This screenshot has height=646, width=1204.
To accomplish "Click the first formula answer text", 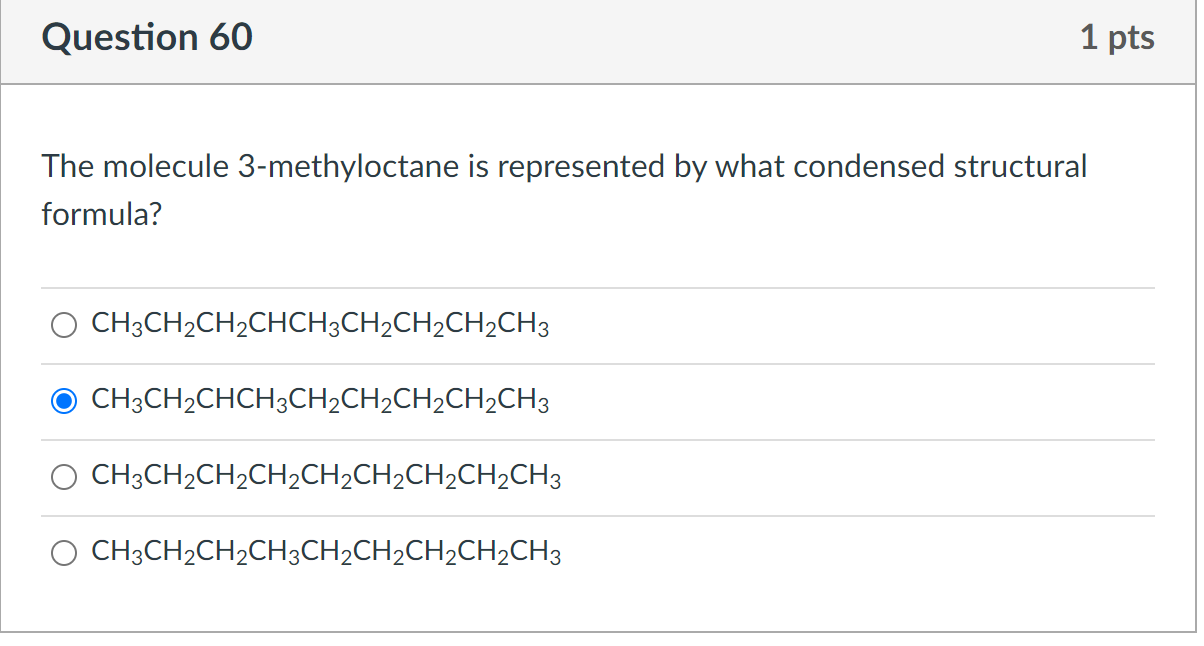I will click(320, 324).
